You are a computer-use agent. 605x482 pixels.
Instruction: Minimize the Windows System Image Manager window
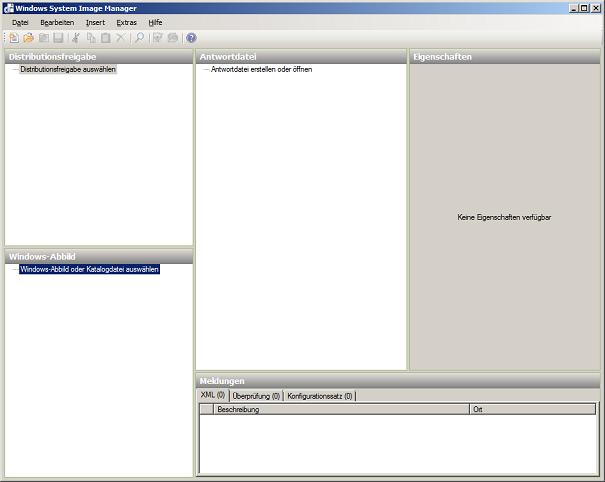coord(574,8)
